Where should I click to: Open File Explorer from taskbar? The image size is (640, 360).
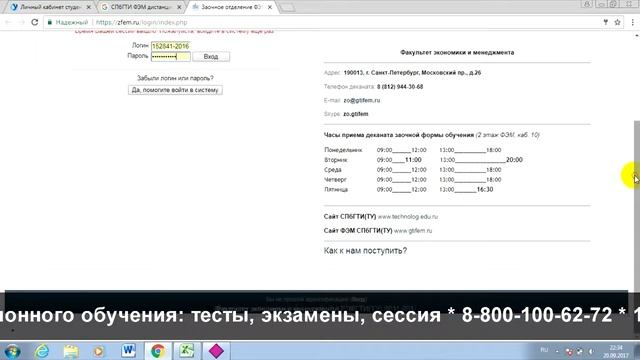(71, 351)
